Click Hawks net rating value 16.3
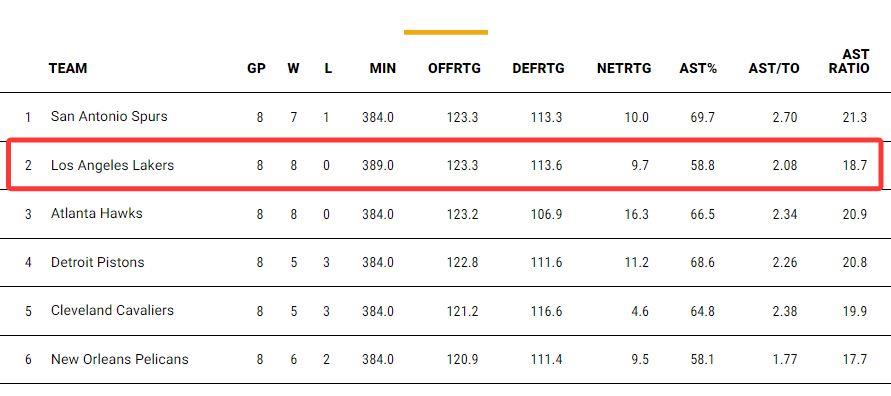 (636, 215)
